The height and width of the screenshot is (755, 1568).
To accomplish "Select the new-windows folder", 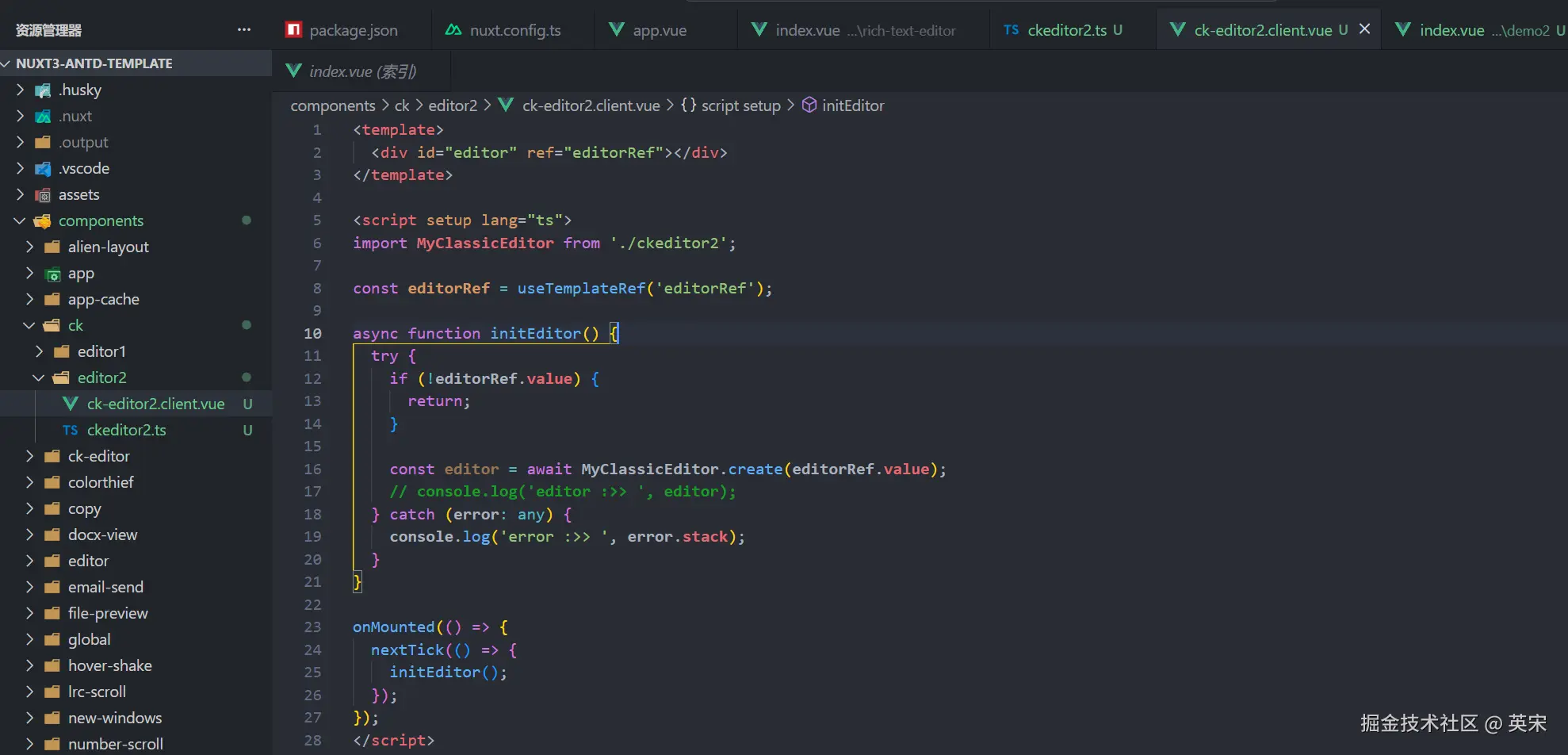I will pyautogui.click(x=136, y=718).
